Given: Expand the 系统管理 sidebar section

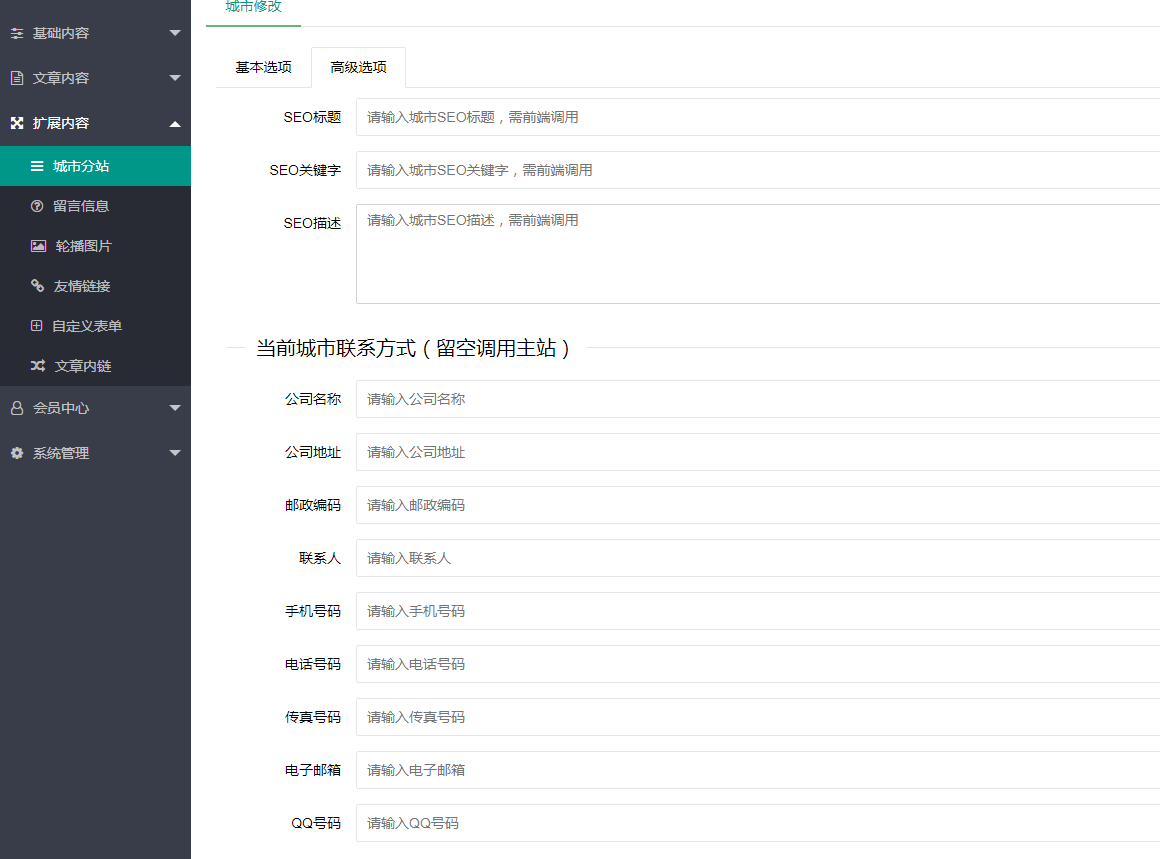Looking at the screenshot, I should pyautogui.click(x=95, y=452).
